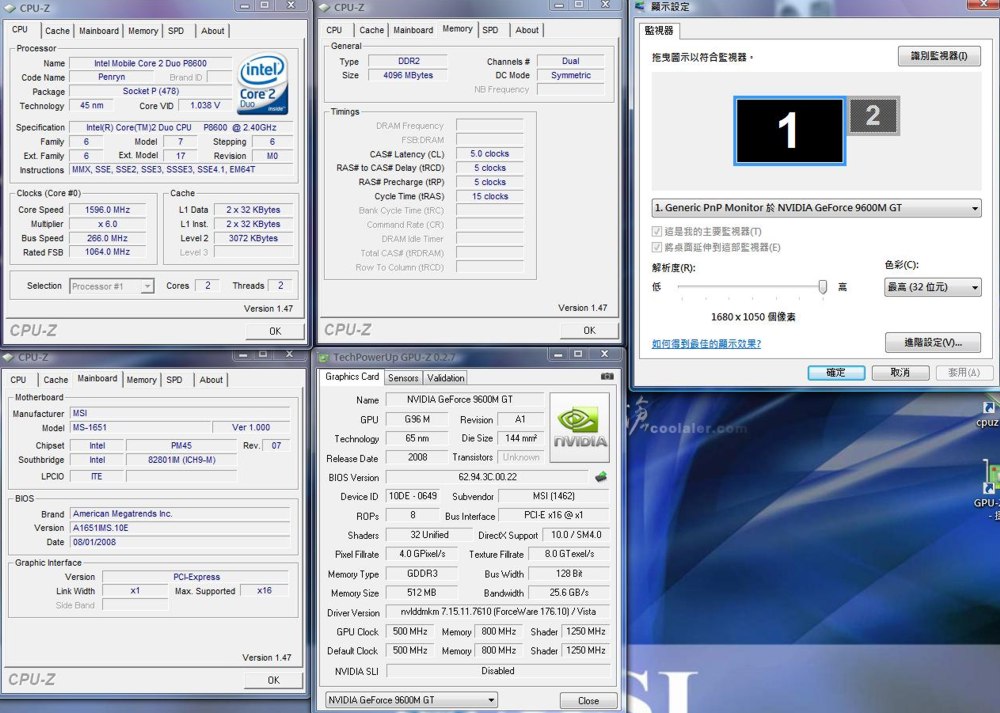
Task: Click the title bar icon of the CPU-Z Mainboard window
Action: pyautogui.click(x=9, y=358)
